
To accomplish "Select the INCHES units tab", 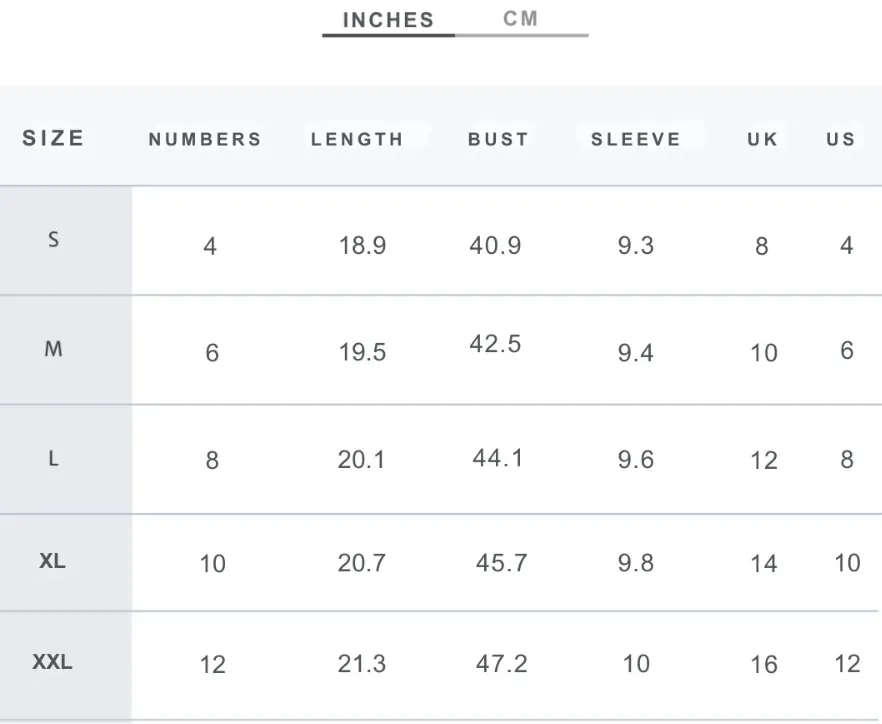I will pos(388,20).
